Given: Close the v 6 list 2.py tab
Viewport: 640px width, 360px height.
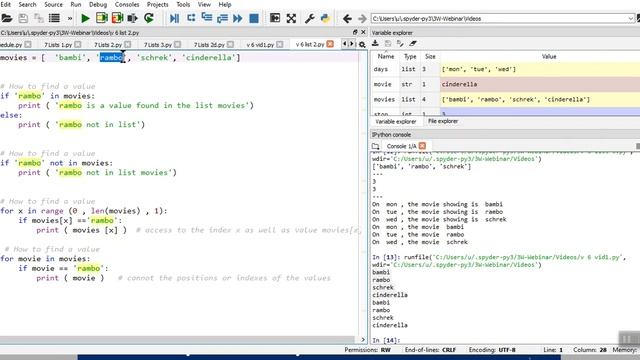Looking at the screenshot, I should 330,44.
